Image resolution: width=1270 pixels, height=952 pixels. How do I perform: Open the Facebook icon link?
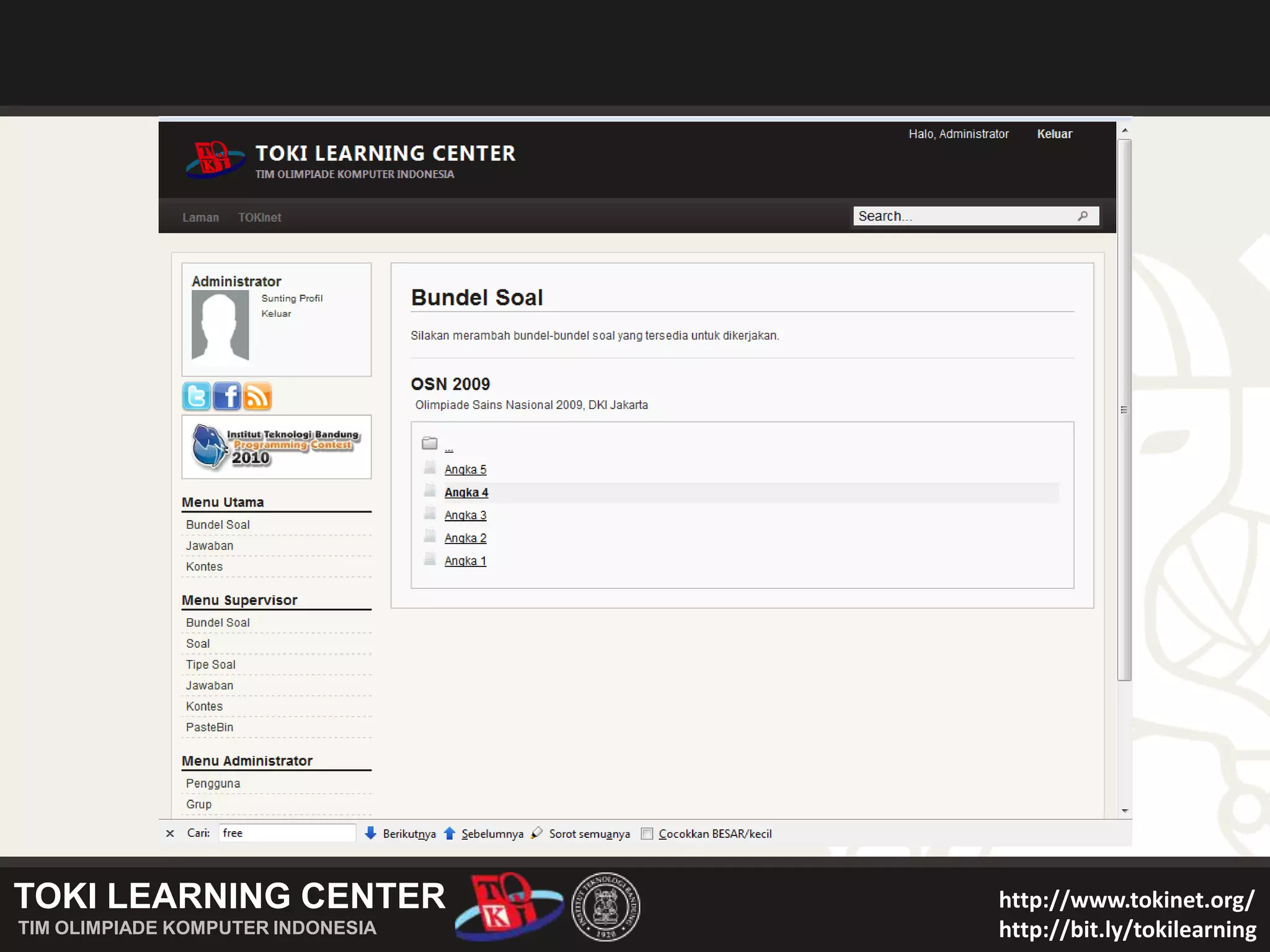coord(227,397)
